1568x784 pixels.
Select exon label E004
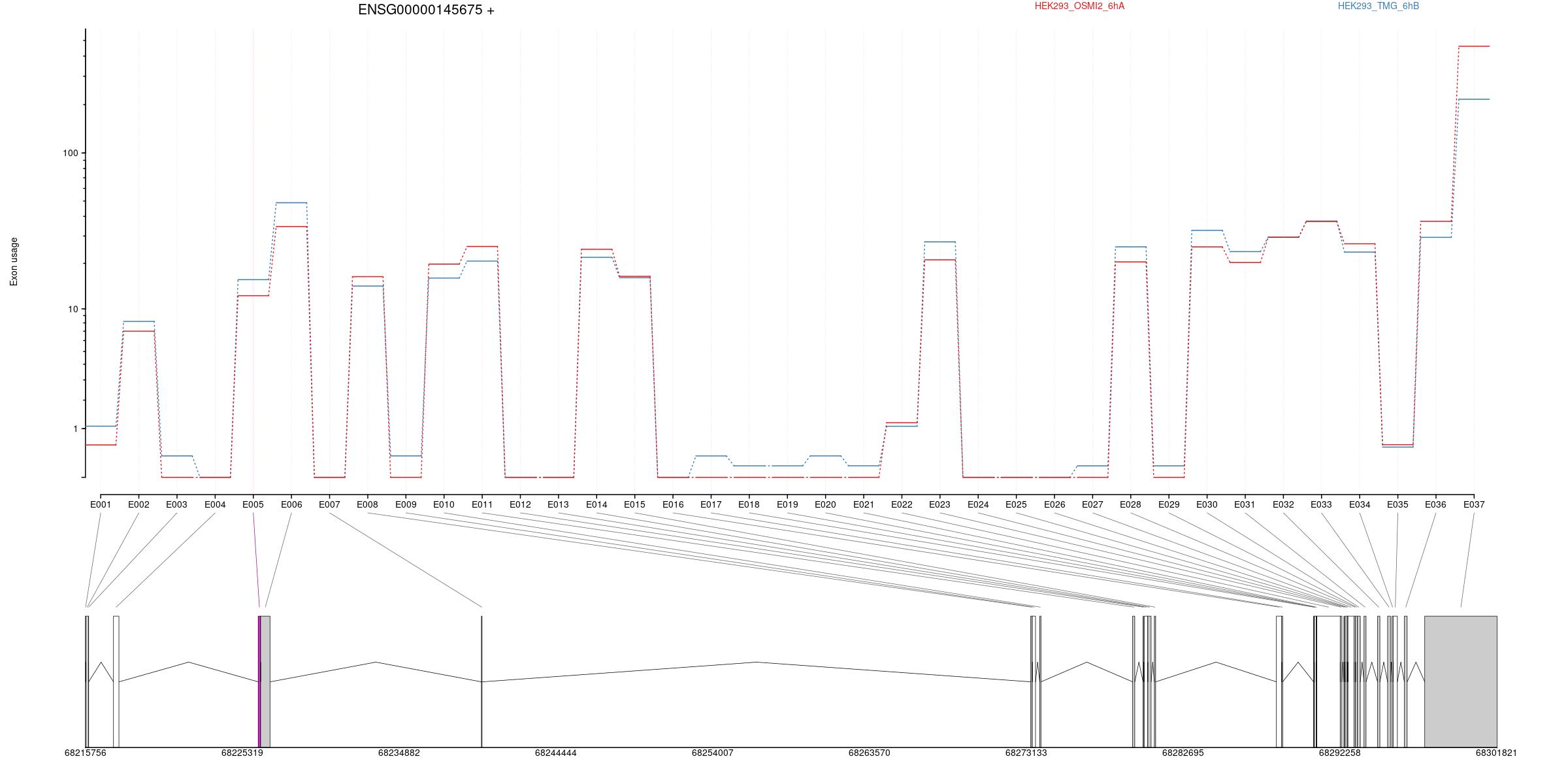pos(215,505)
